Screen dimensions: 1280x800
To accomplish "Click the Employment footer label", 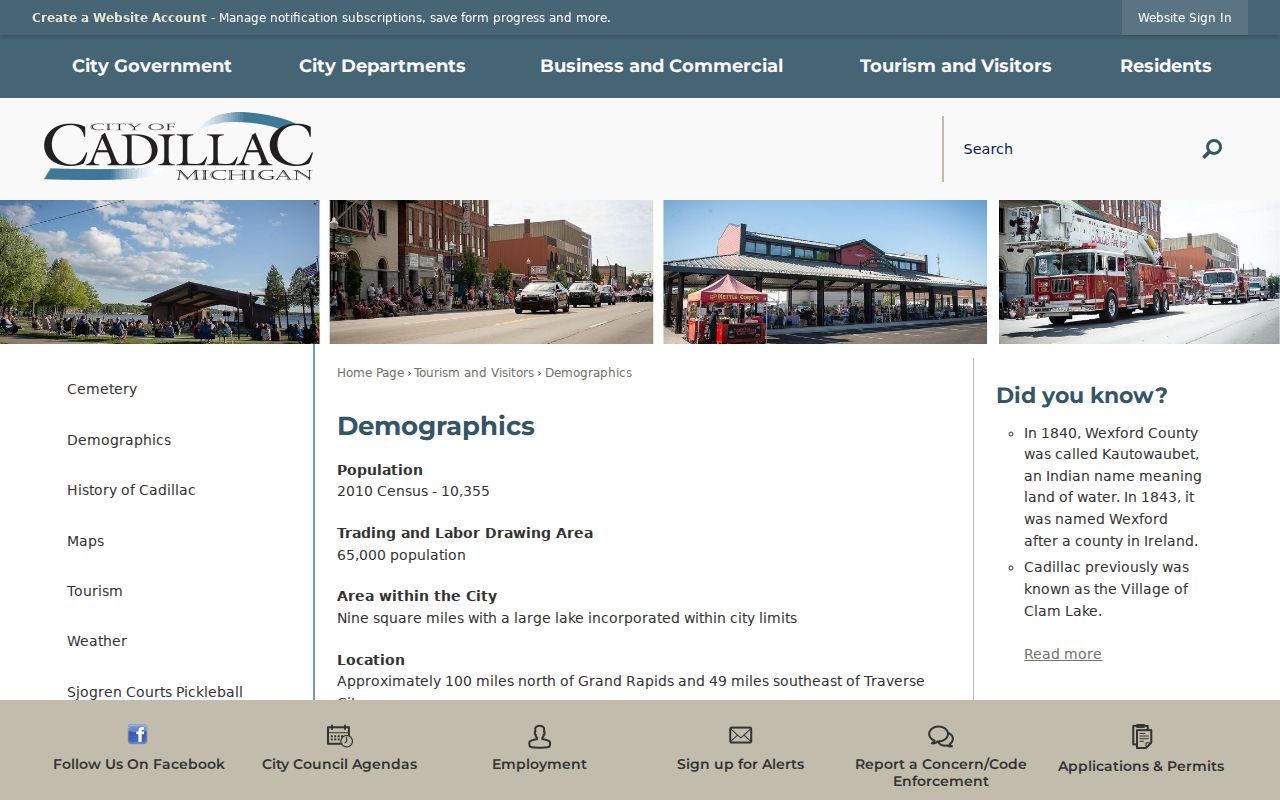I will (x=539, y=764).
